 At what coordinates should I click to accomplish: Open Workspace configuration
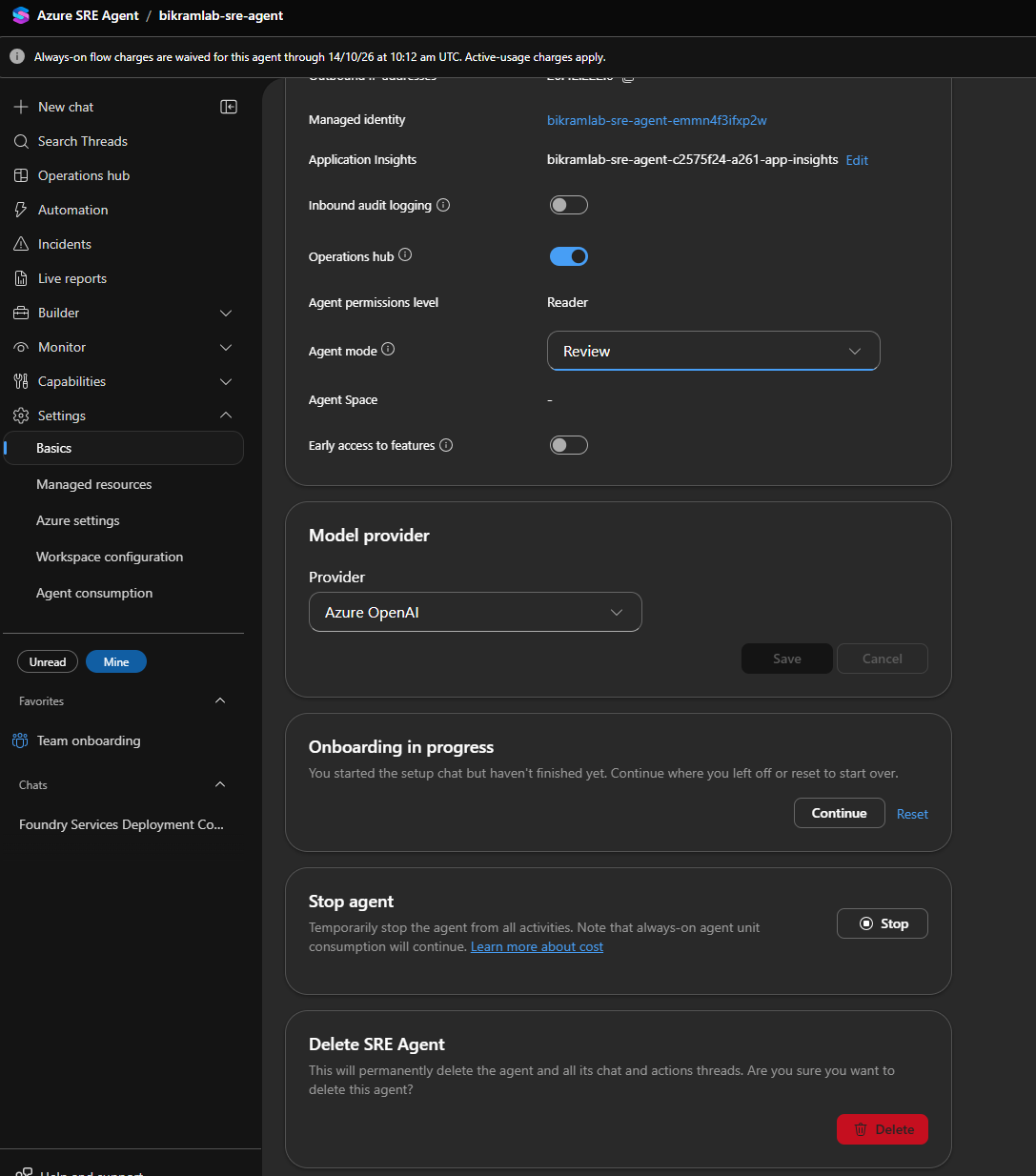coord(110,557)
